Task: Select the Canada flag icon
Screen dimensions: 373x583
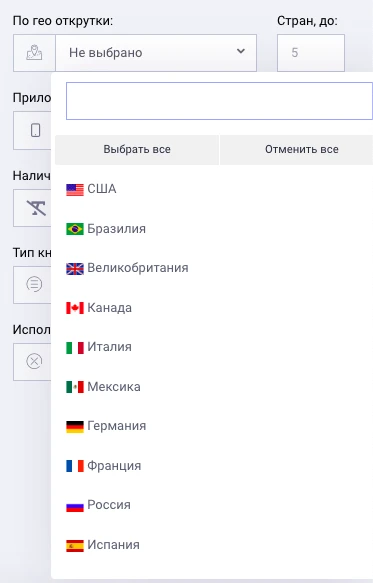Action: coord(75,308)
